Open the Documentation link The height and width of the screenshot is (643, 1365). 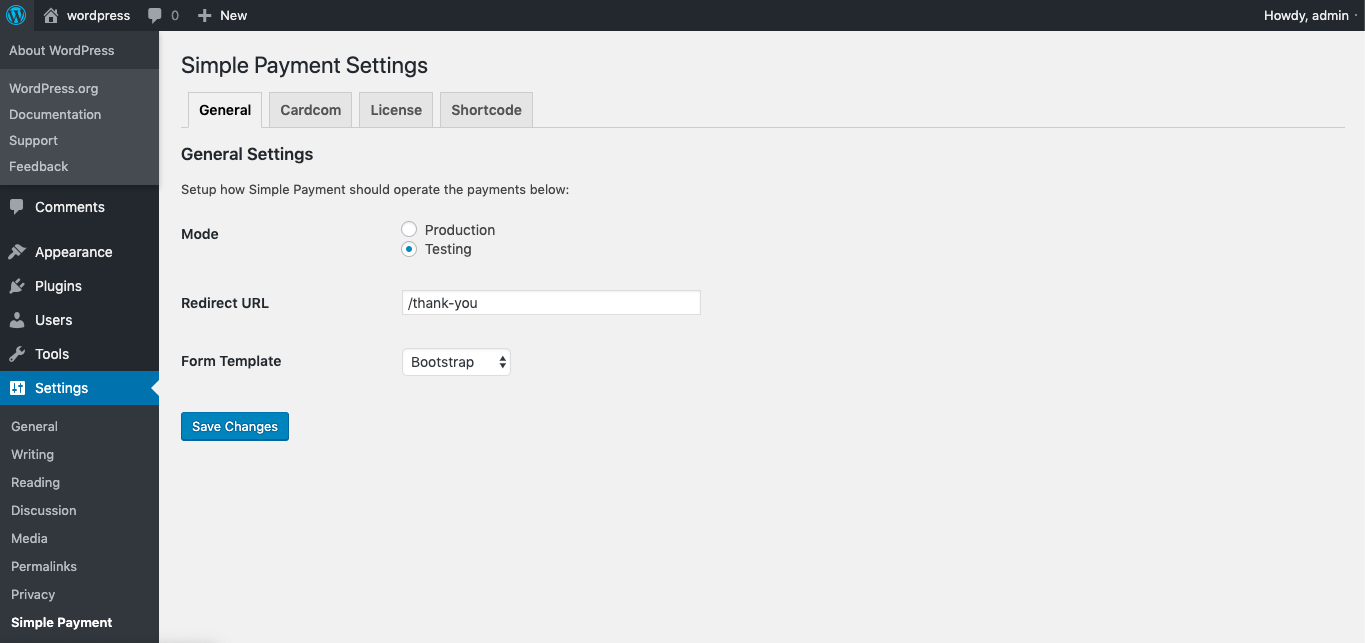(55, 114)
